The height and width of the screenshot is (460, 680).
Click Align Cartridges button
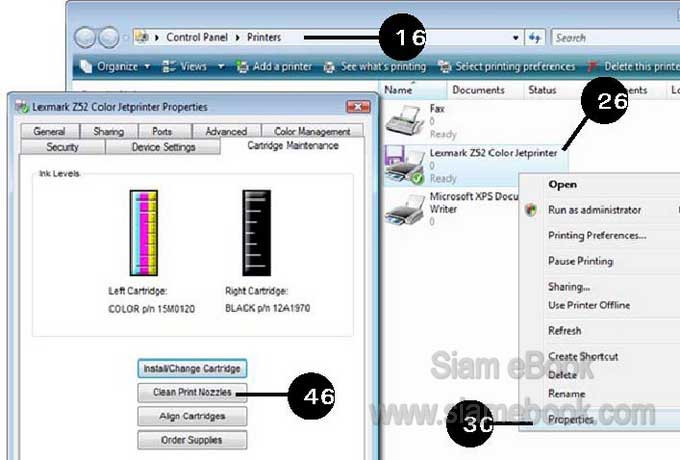click(x=192, y=416)
